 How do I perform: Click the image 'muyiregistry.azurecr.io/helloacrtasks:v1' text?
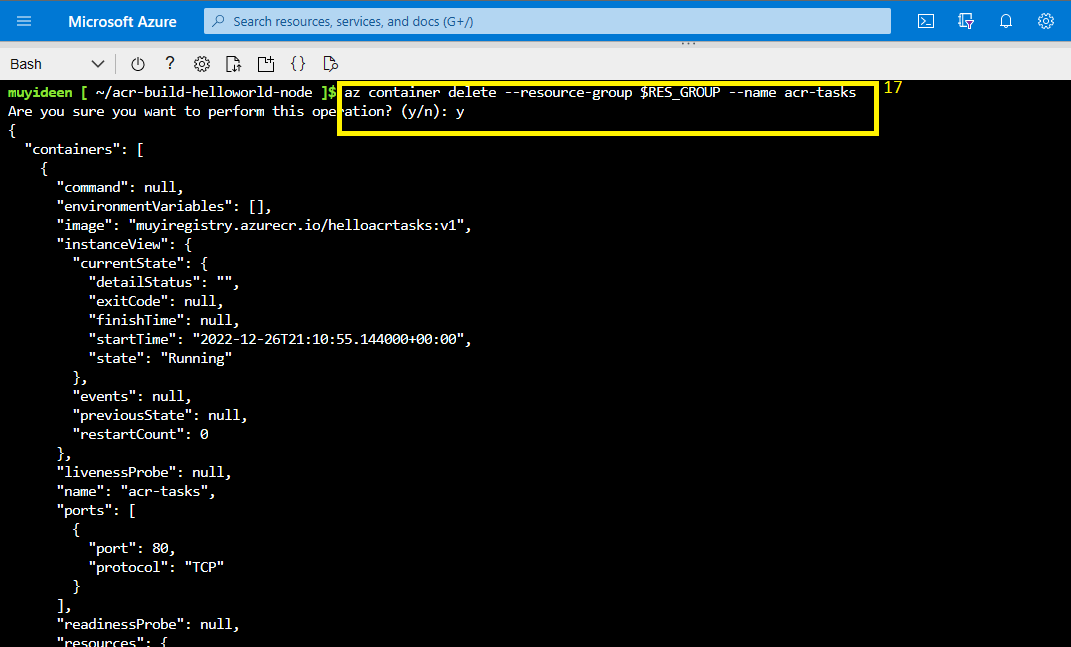coord(296,225)
